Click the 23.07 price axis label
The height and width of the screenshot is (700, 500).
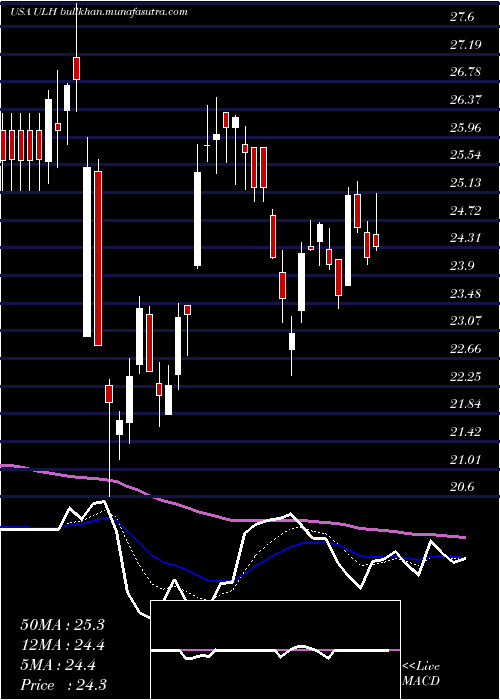pyautogui.click(x=466, y=321)
